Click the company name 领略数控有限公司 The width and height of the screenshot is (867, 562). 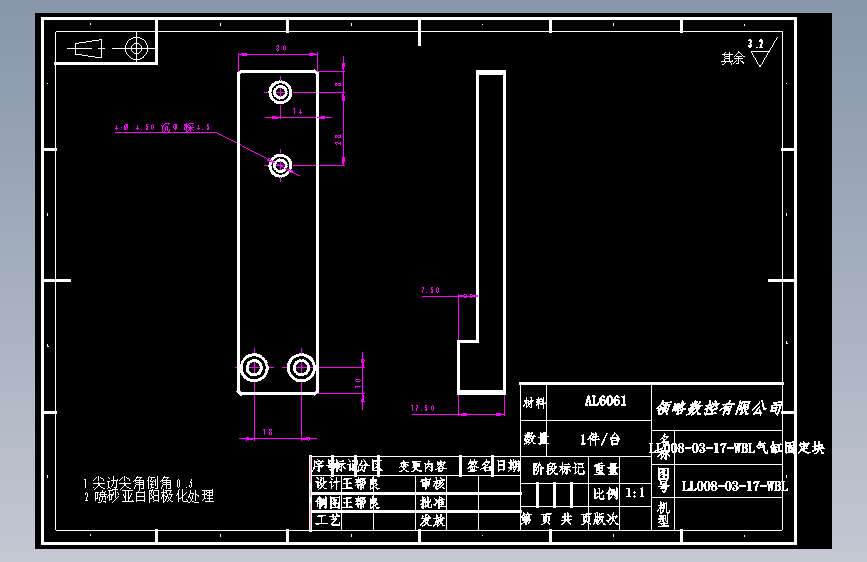click(x=719, y=408)
